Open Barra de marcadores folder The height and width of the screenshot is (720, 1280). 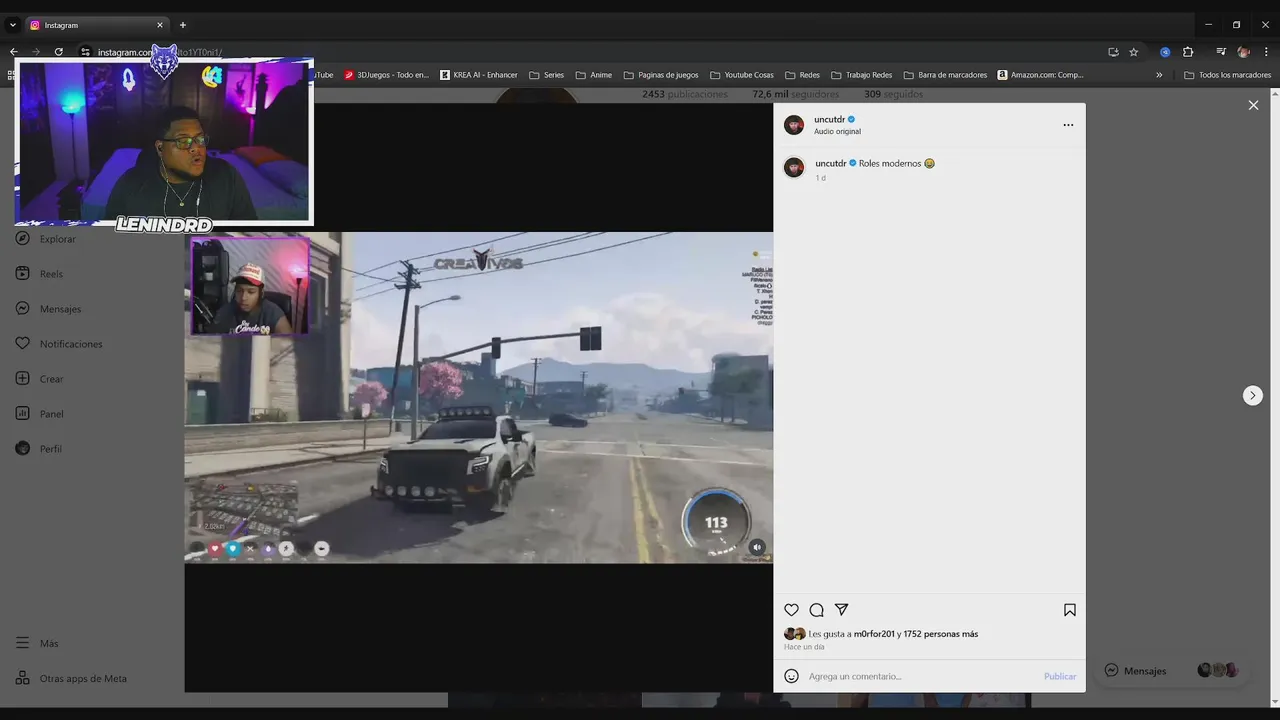[x=945, y=75]
